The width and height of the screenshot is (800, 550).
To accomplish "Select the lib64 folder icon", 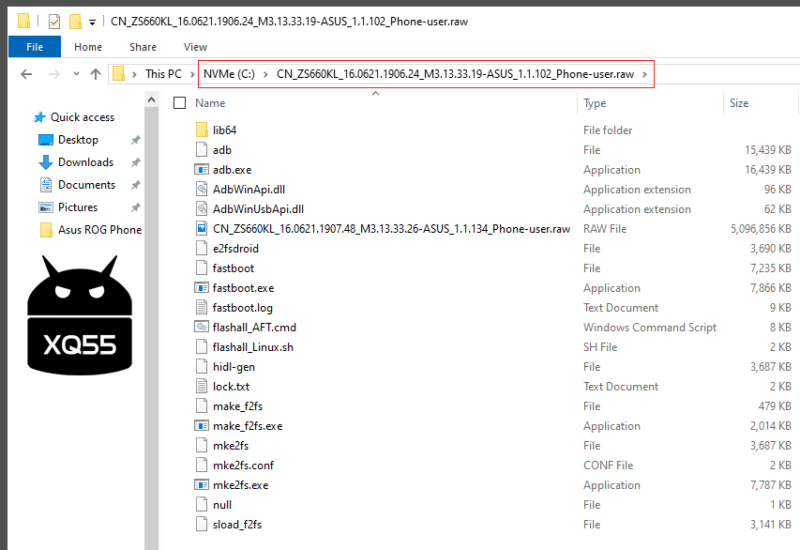I will 201,130.
